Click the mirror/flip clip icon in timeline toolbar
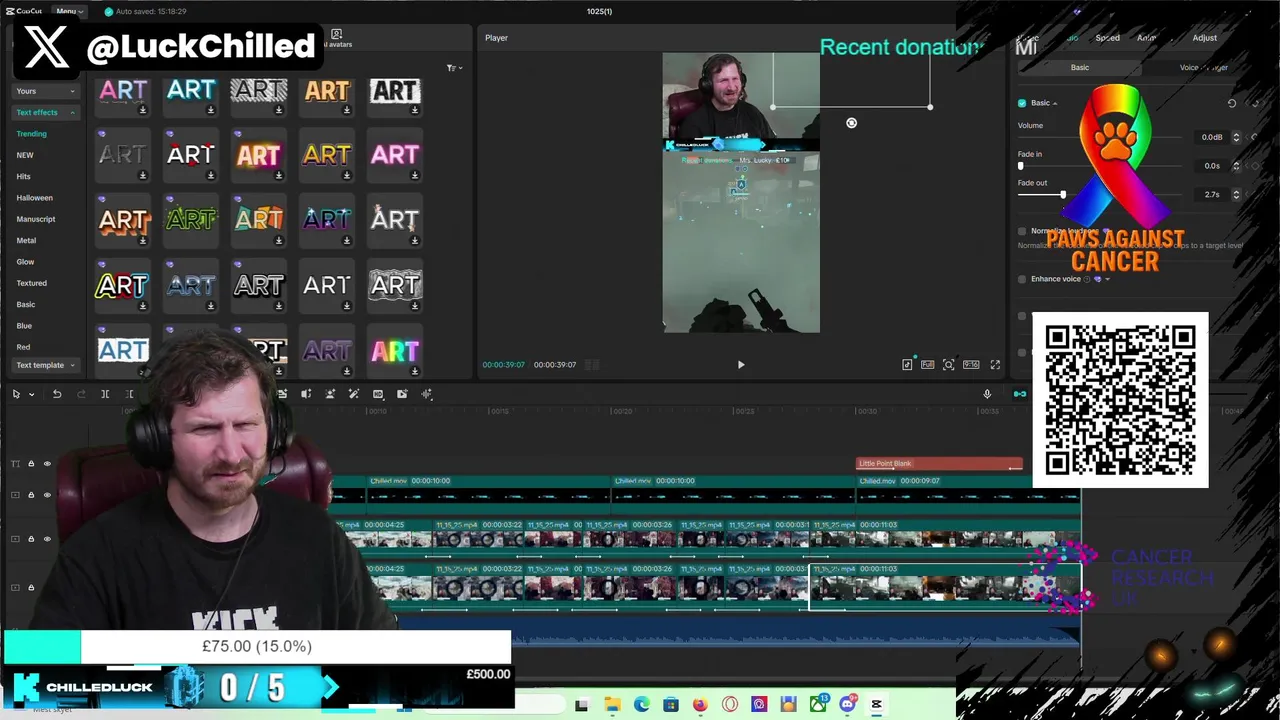The image size is (1280, 720). (x=306, y=394)
